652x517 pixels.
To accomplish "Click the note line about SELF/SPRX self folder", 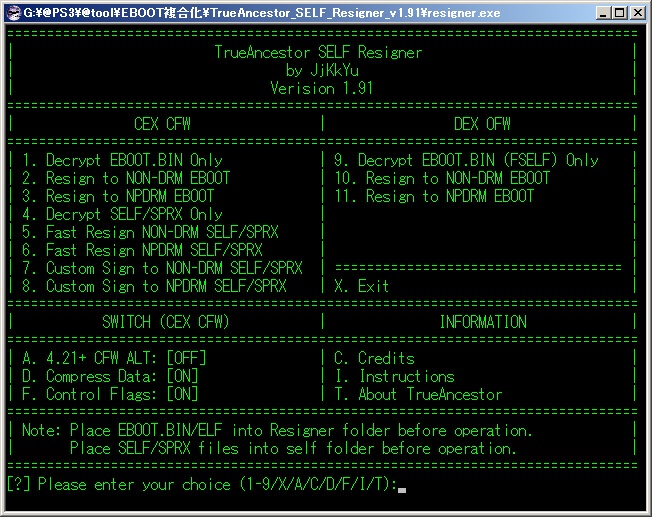I will pos(293,448).
